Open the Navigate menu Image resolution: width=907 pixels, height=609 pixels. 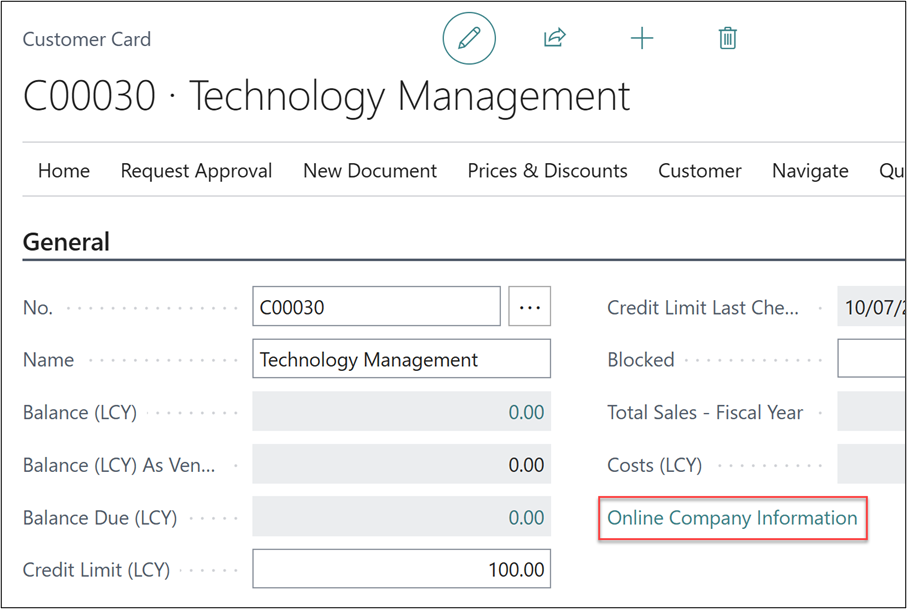(810, 171)
